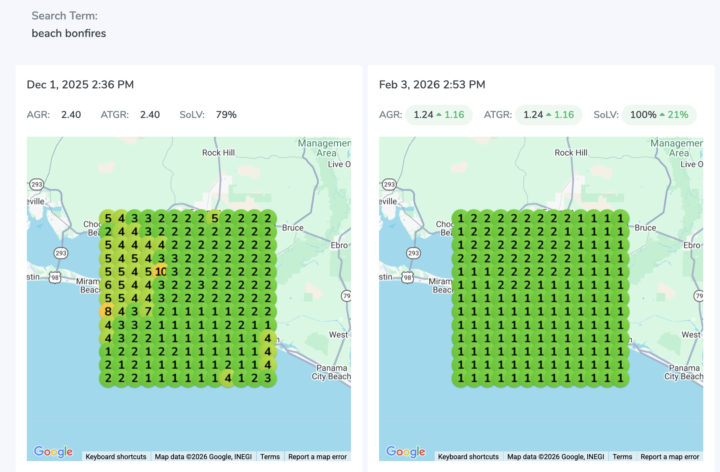Click Report a map error on left map
720x472 pixels.
(x=317, y=456)
